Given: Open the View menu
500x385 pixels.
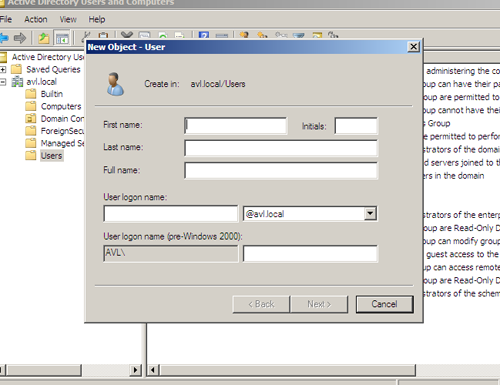Looking at the screenshot, I should click(x=68, y=19).
